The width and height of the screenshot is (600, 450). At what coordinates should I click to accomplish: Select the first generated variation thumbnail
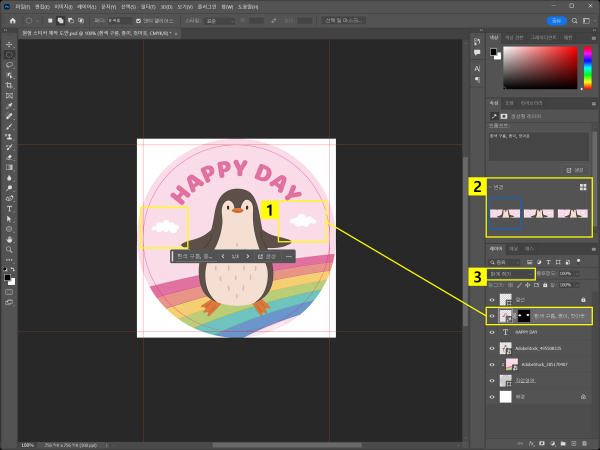pyautogui.click(x=505, y=213)
